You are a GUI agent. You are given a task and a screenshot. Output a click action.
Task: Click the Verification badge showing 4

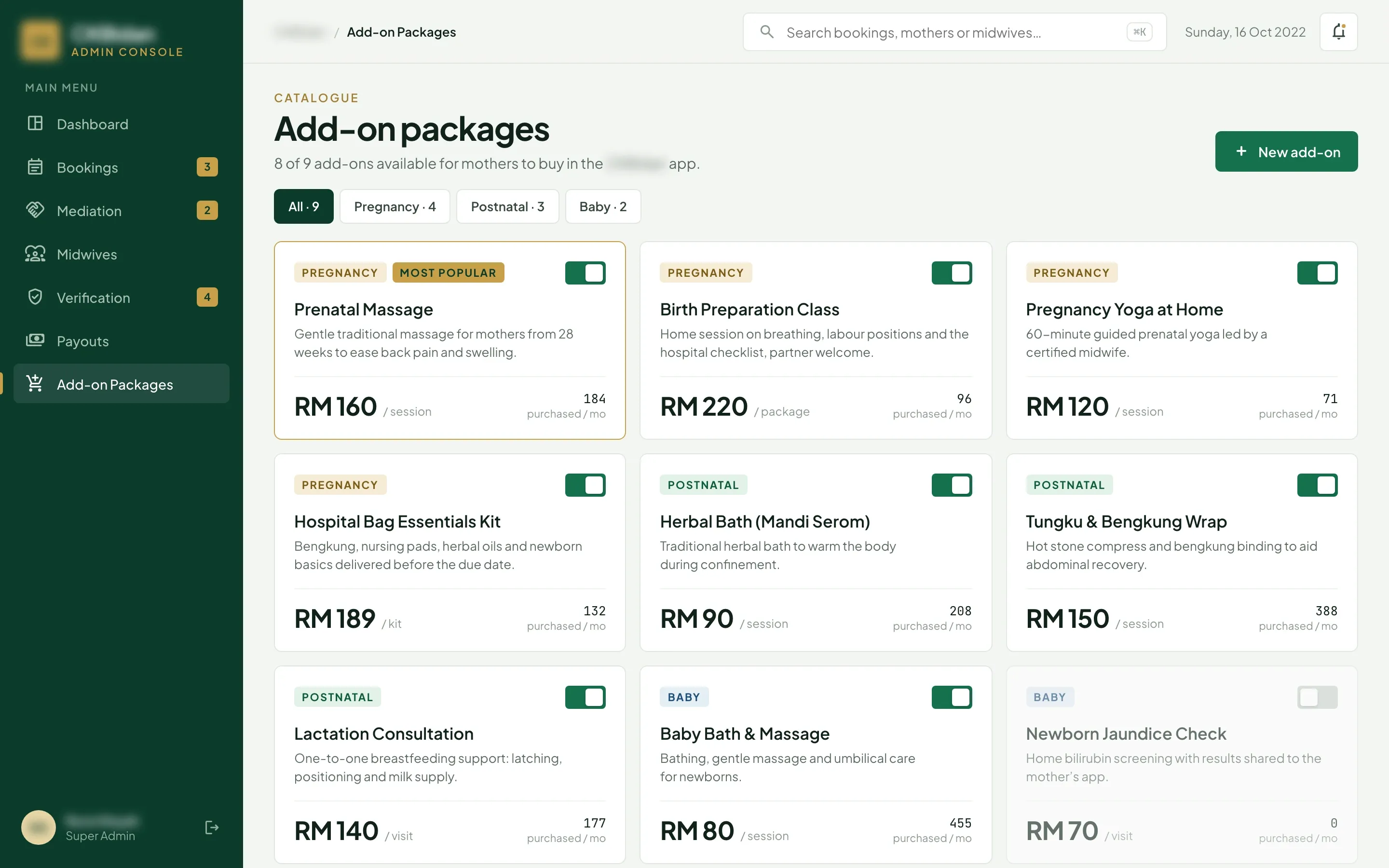point(207,297)
